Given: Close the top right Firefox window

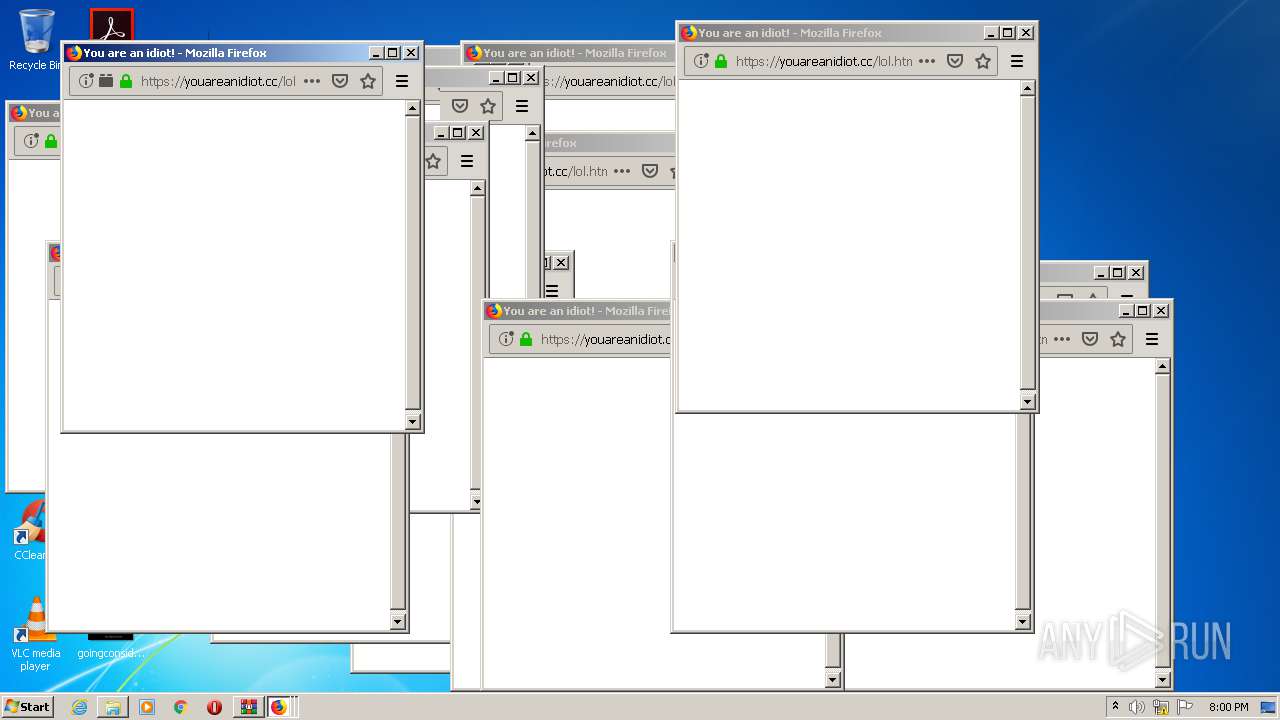Looking at the screenshot, I should point(1025,33).
